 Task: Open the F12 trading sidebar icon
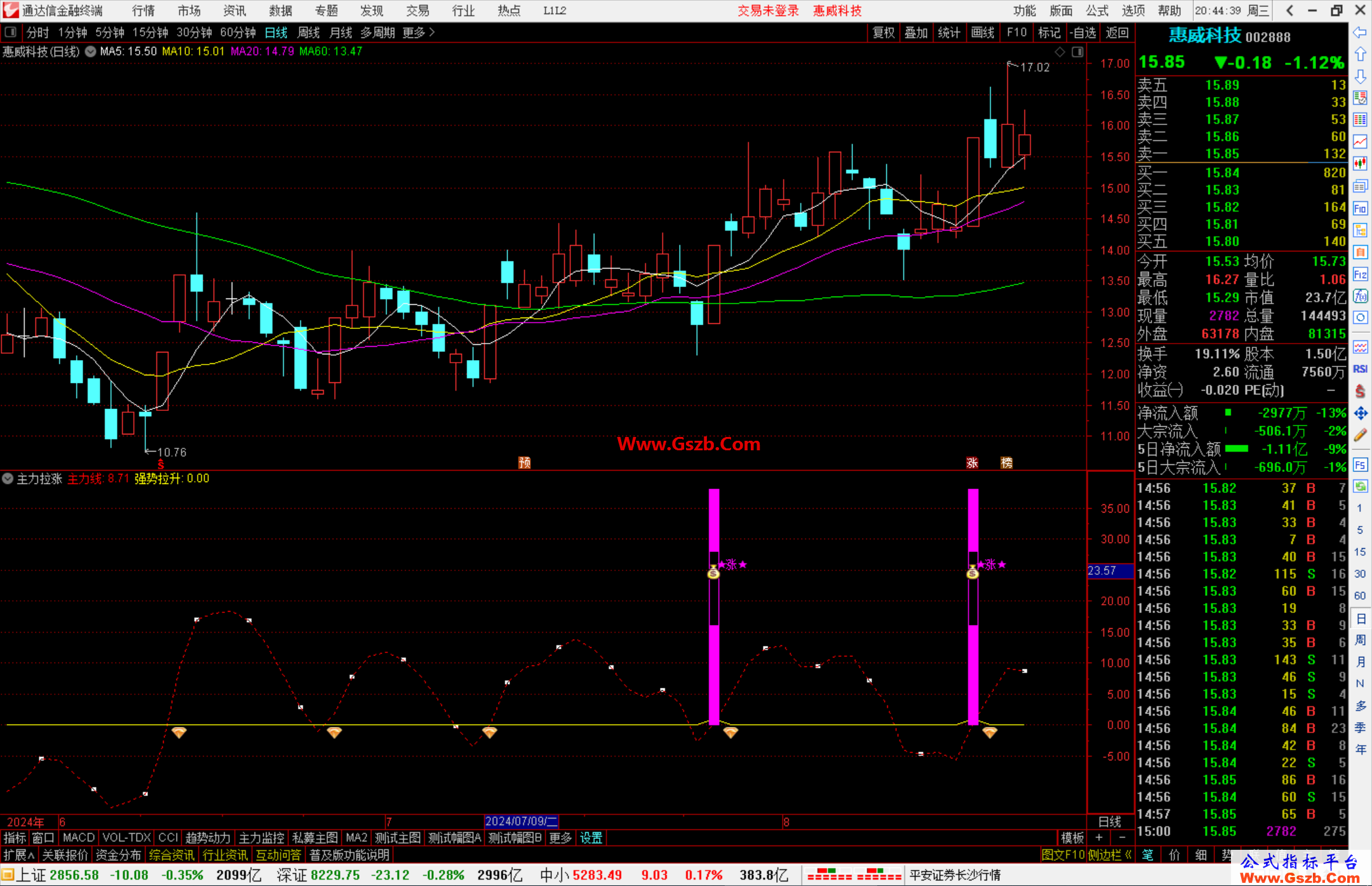tap(1360, 274)
